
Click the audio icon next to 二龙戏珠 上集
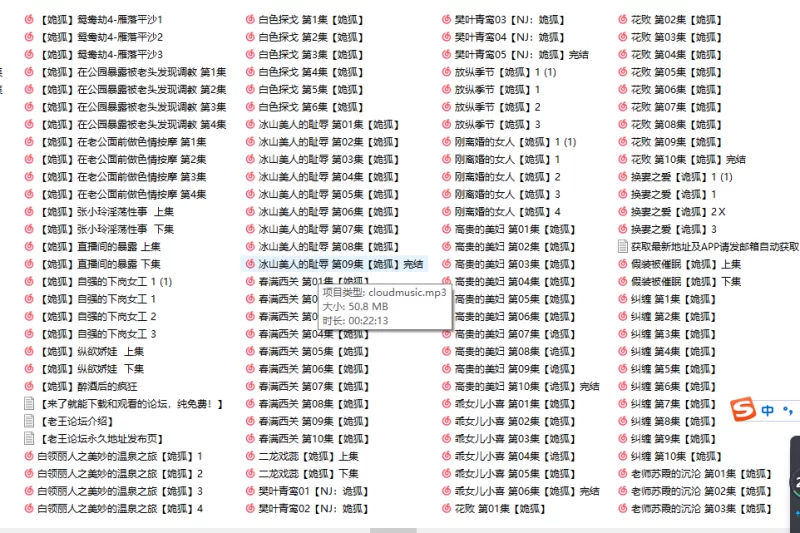click(249, 456)
